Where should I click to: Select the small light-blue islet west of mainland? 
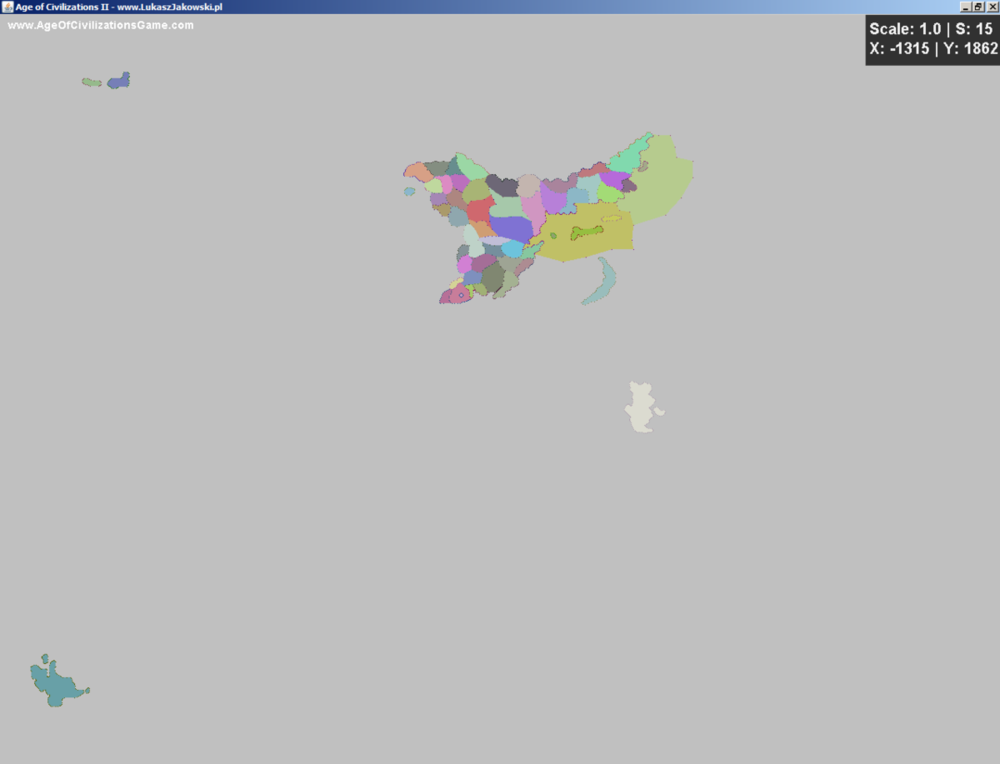pyautogui.click(x=409, y=191)
